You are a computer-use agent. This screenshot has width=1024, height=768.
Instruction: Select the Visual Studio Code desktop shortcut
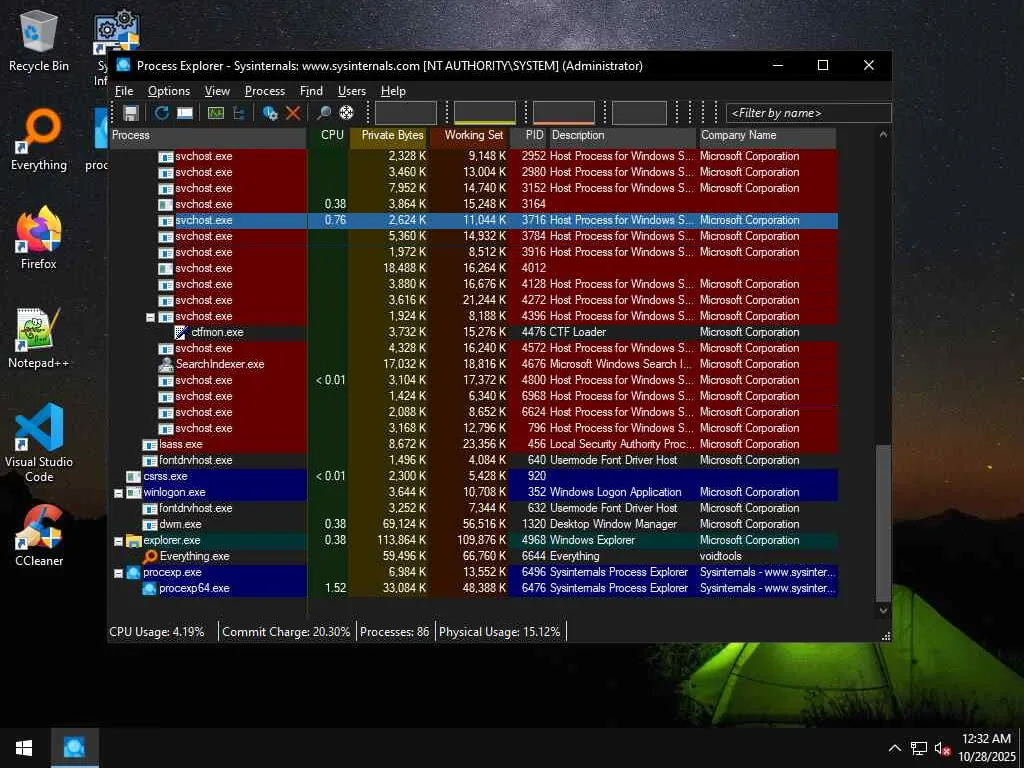(39, 444)
